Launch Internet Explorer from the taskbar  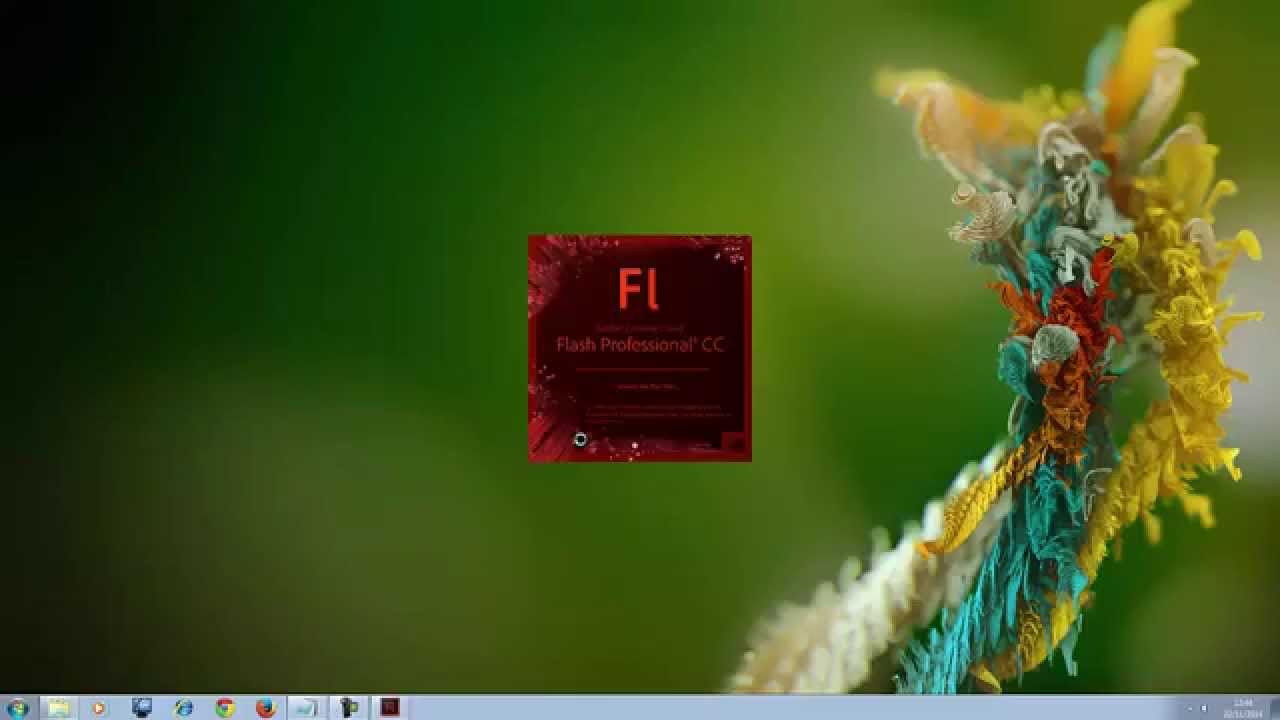point(183,707)
